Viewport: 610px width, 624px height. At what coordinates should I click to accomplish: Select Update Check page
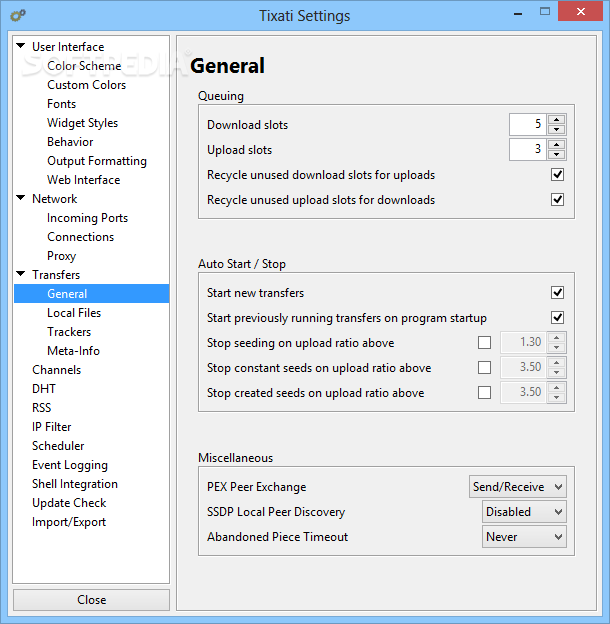69,503
